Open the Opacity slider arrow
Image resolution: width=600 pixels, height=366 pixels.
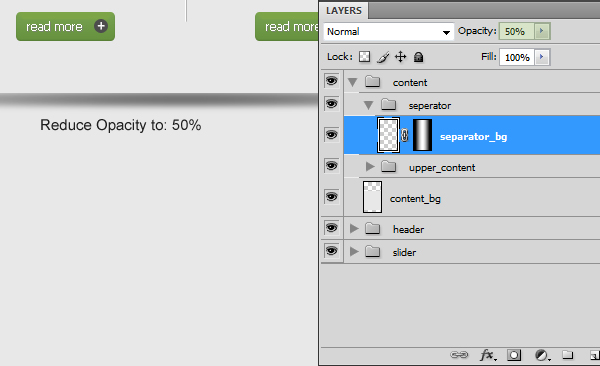542,31
